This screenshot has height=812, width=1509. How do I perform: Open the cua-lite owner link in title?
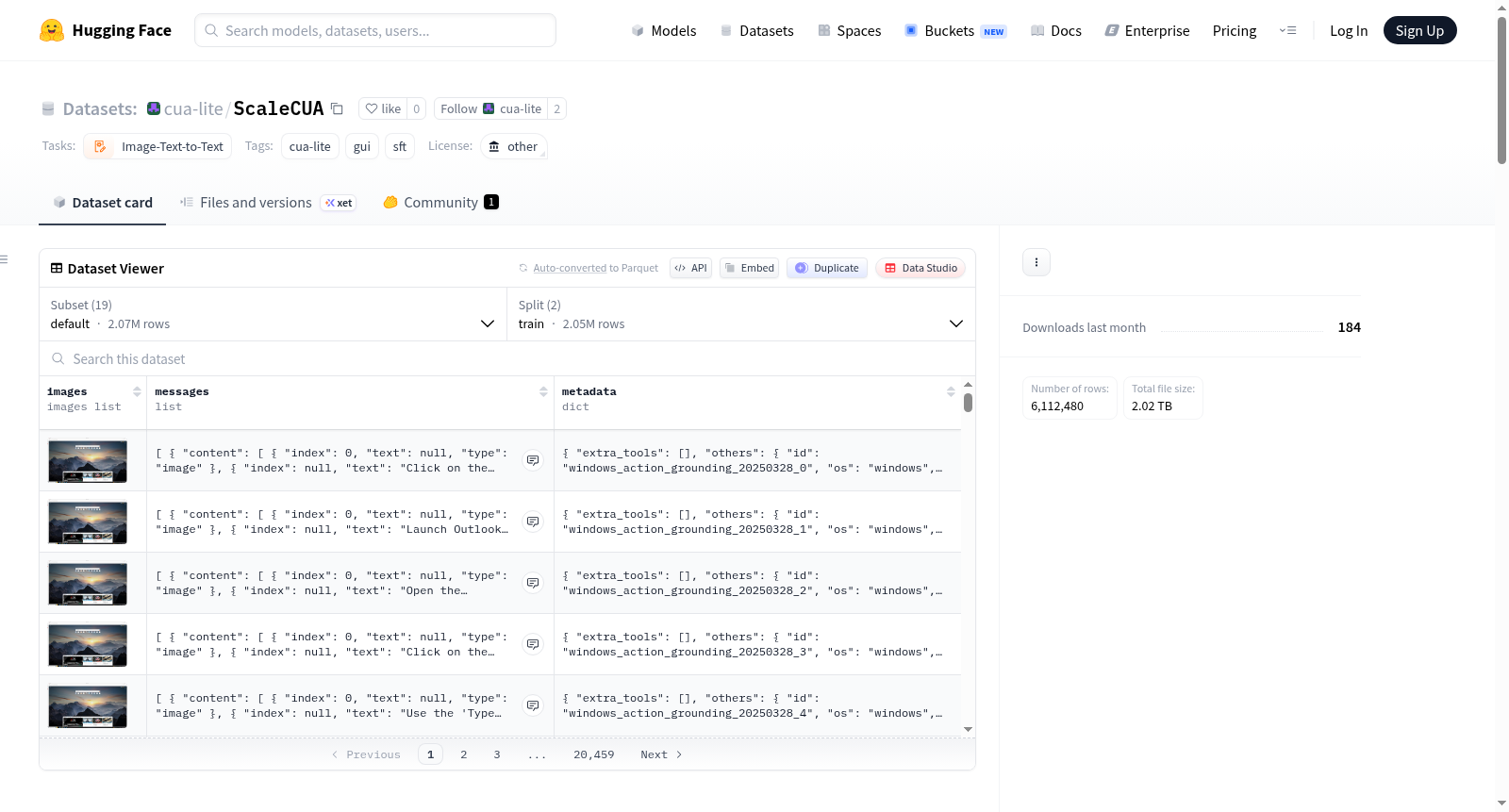click(x=193, y=108)
